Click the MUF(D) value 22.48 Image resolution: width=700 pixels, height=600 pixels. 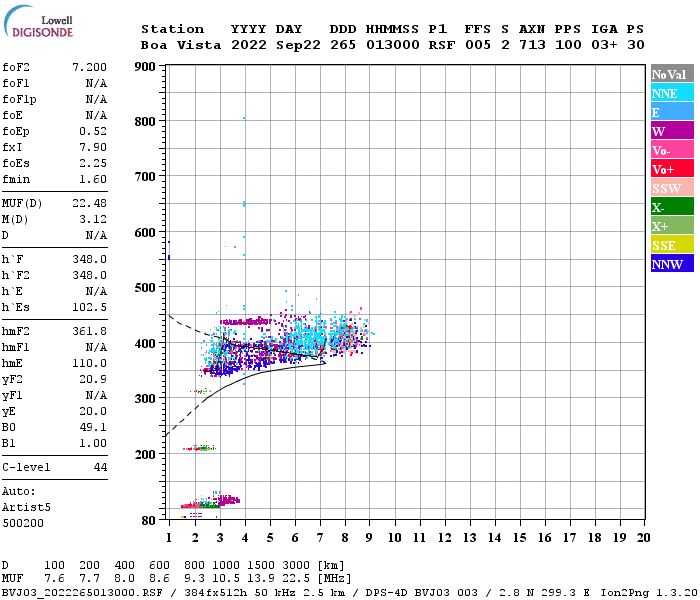[89, 203]
